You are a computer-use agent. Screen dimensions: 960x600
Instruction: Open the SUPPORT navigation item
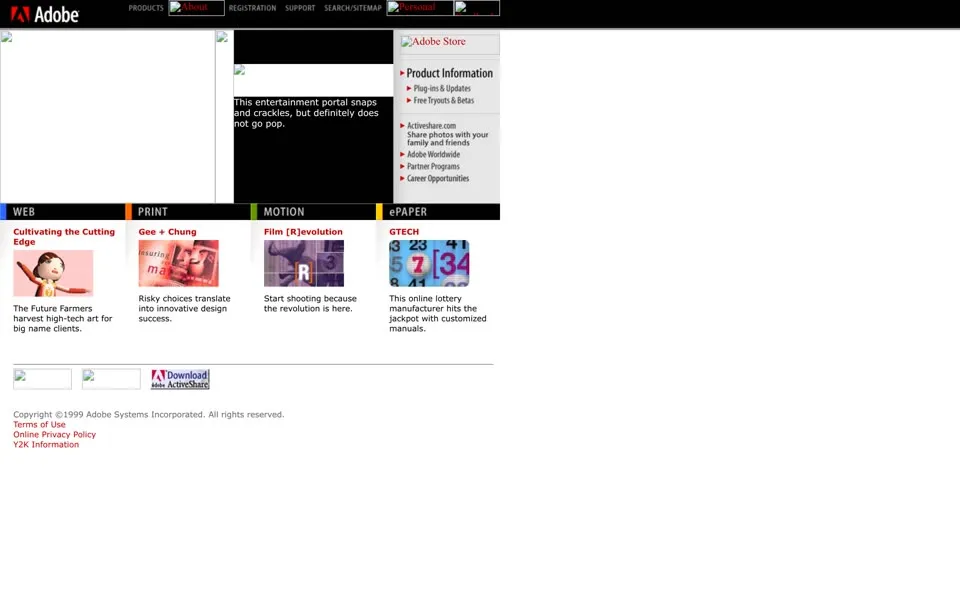tap(300, 8)
